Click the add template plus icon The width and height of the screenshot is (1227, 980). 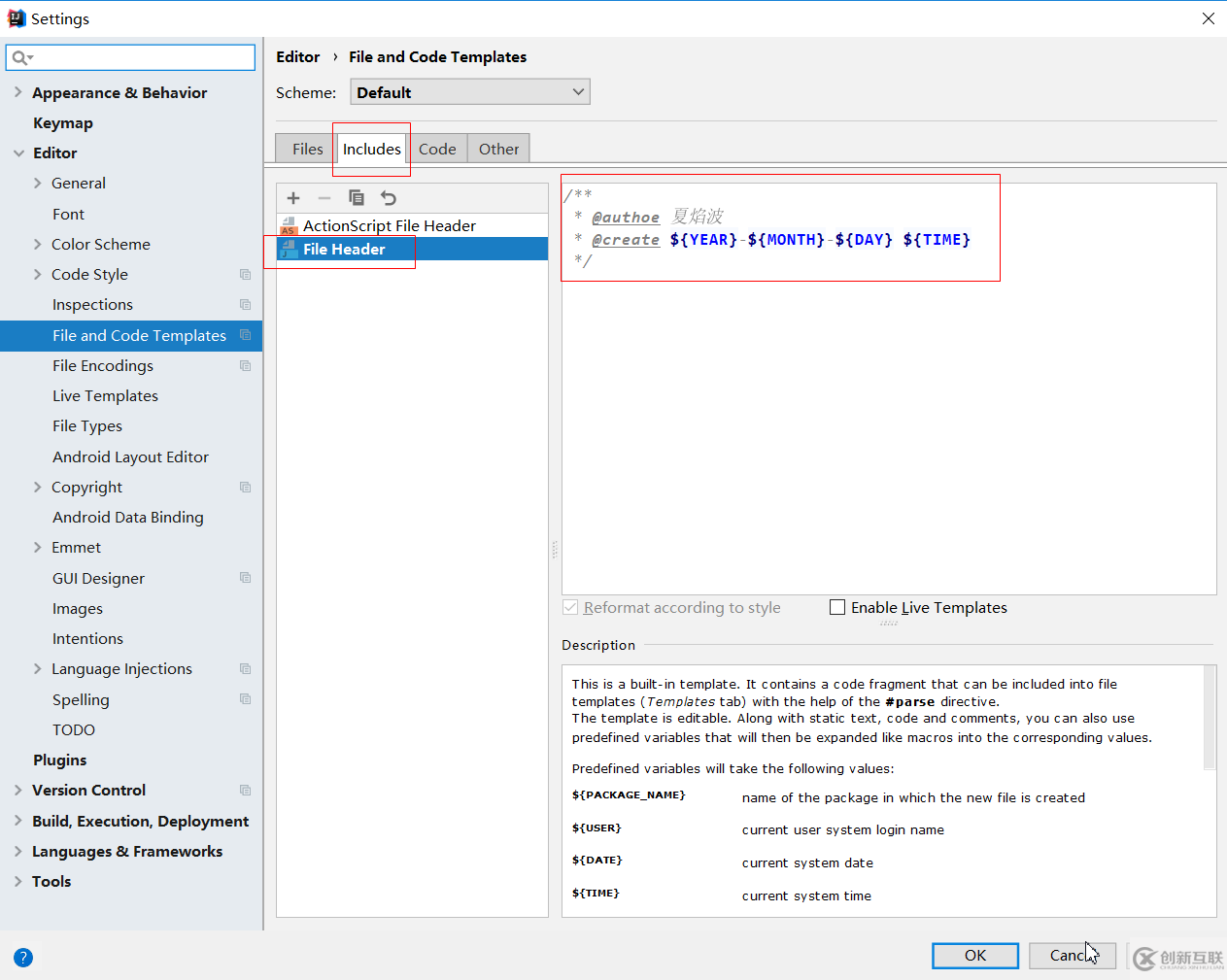[x=293, y=198]
